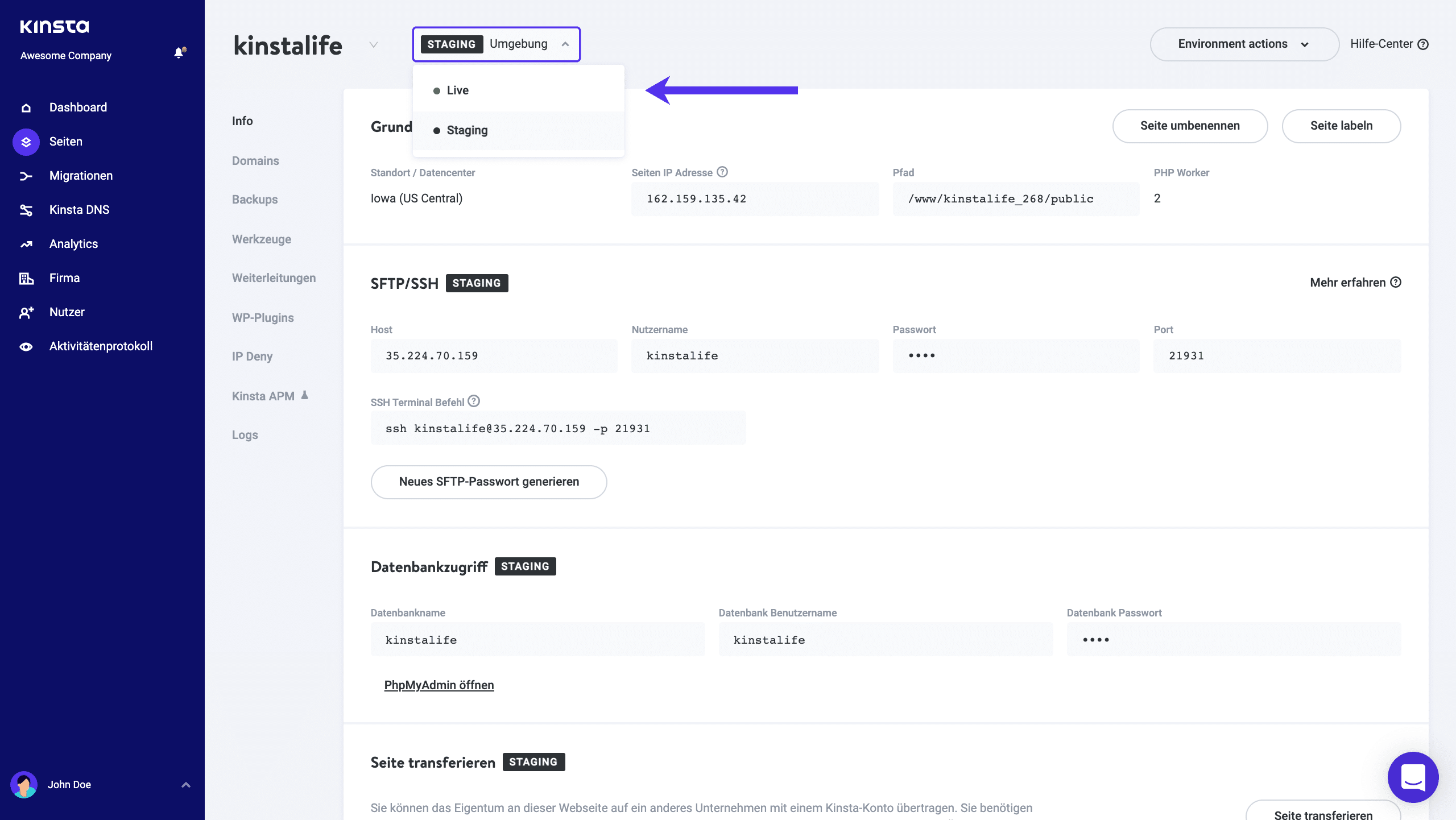The width and height of the screenshot is (1456, 820).
Task: Navigate to Backups section
Action: (256, 199)
